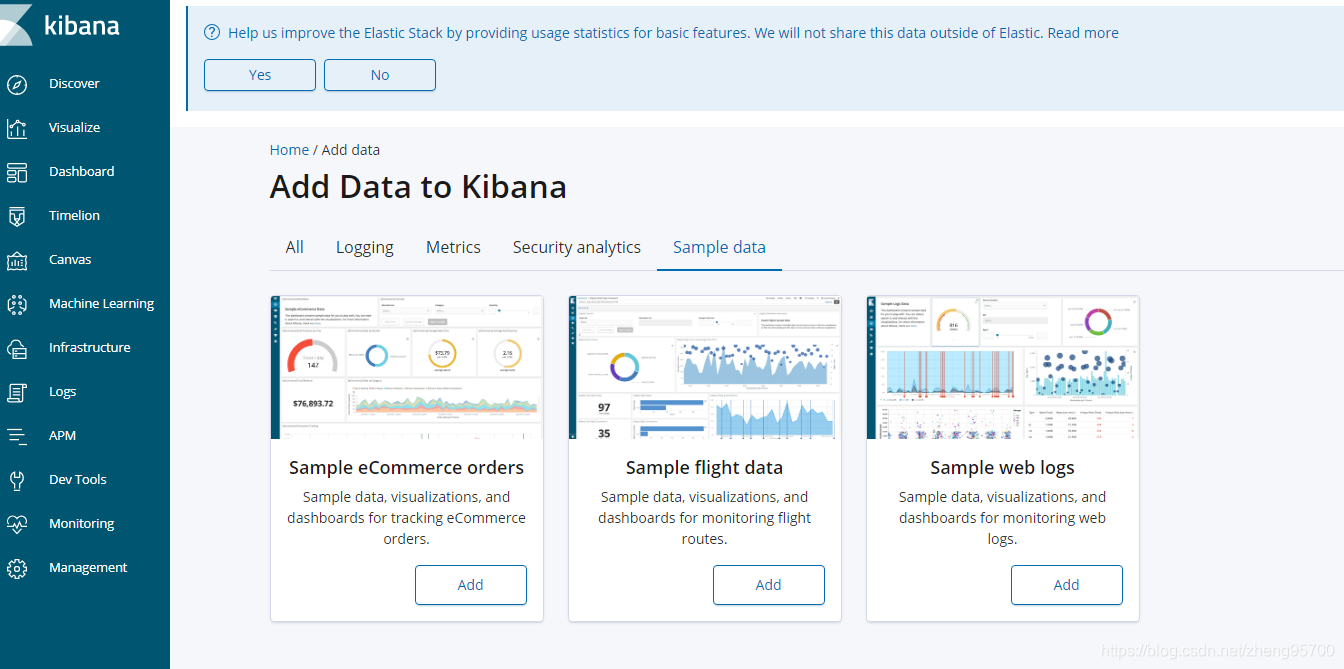Select the Timelion icon
Viewport: 1344px width, 669px height.
pyautogui.click(x=17, y=216)
